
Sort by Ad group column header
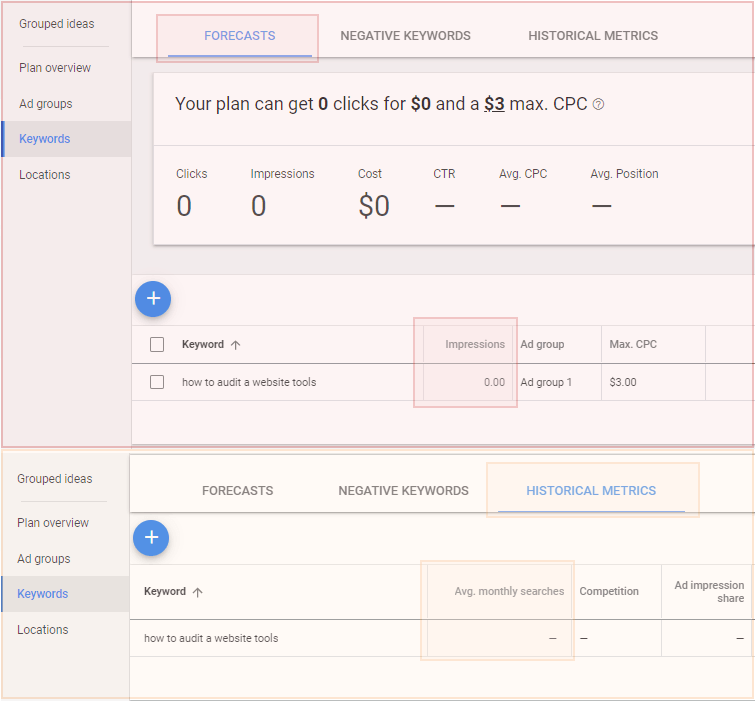tap(542, 344)
